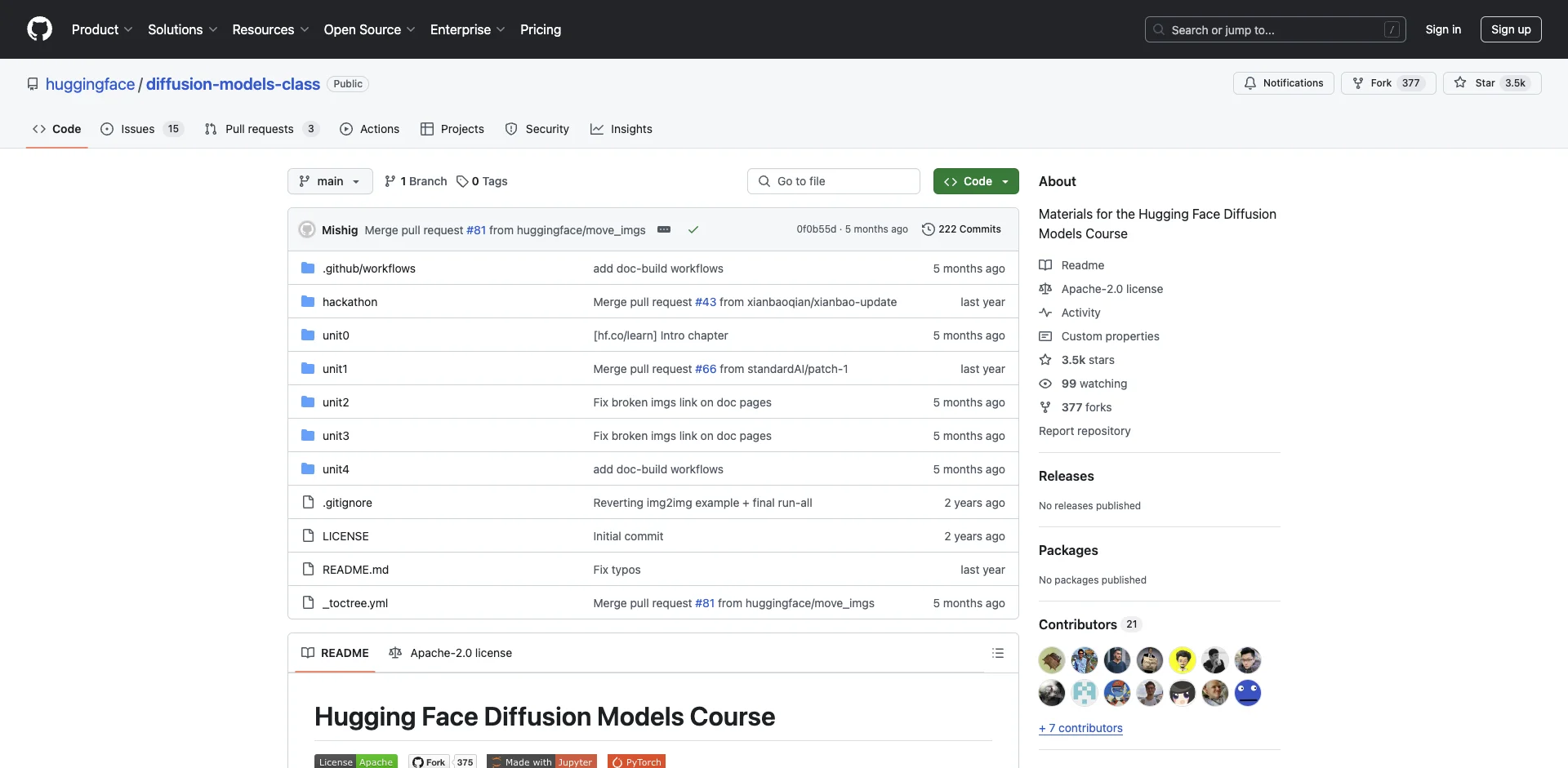Open the README outline icon
Viewport: 1568px width, 768px height.
[x=998, y=653]
